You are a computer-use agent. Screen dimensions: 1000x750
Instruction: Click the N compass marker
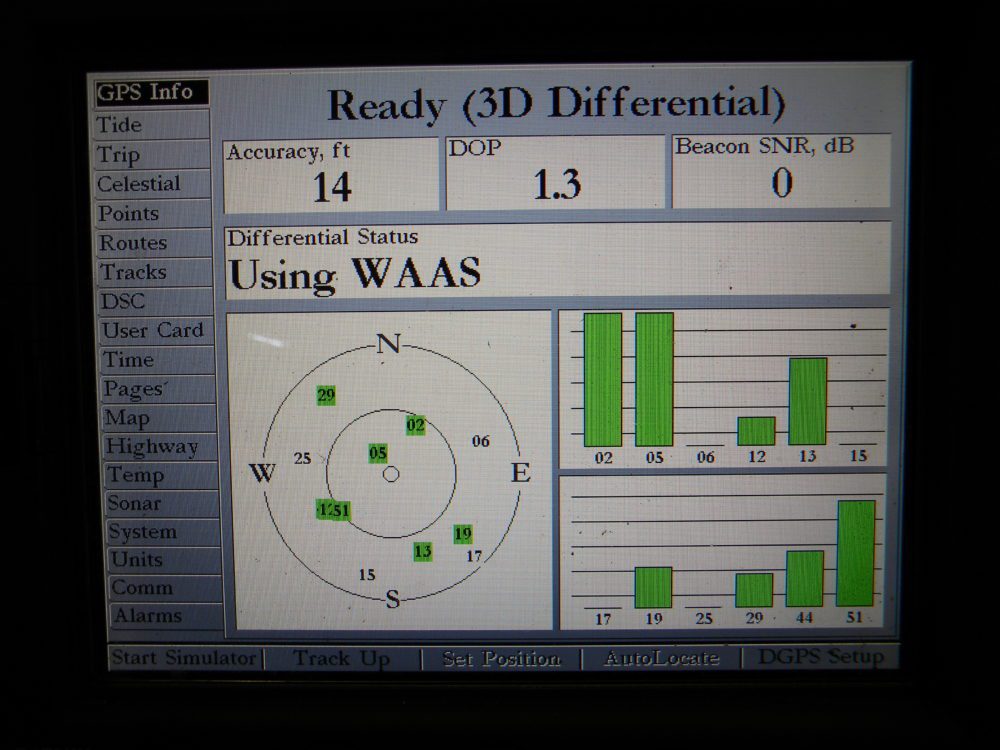[388, 344]
